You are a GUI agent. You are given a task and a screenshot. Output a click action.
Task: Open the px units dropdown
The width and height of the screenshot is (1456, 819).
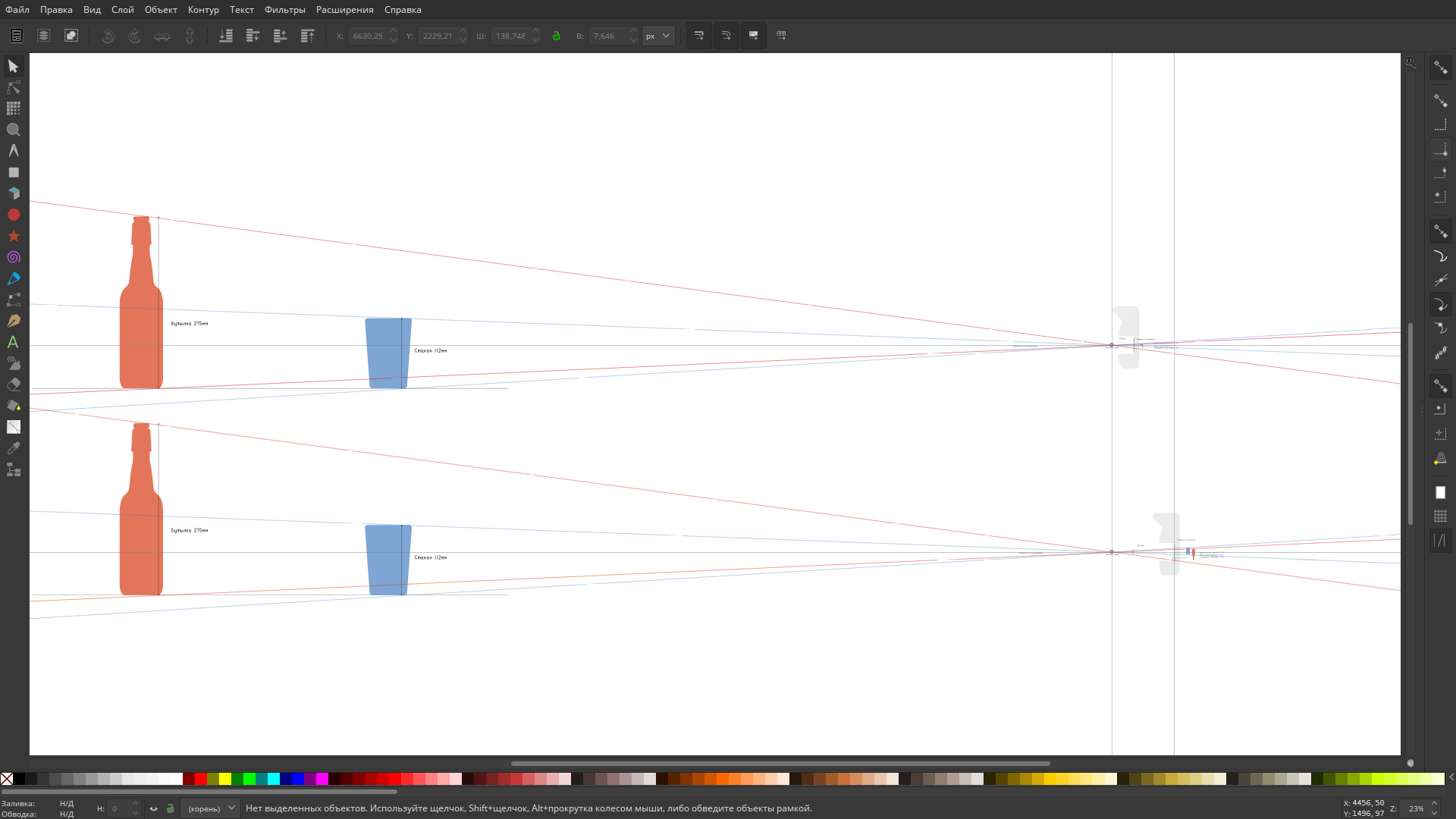[658, 36]
